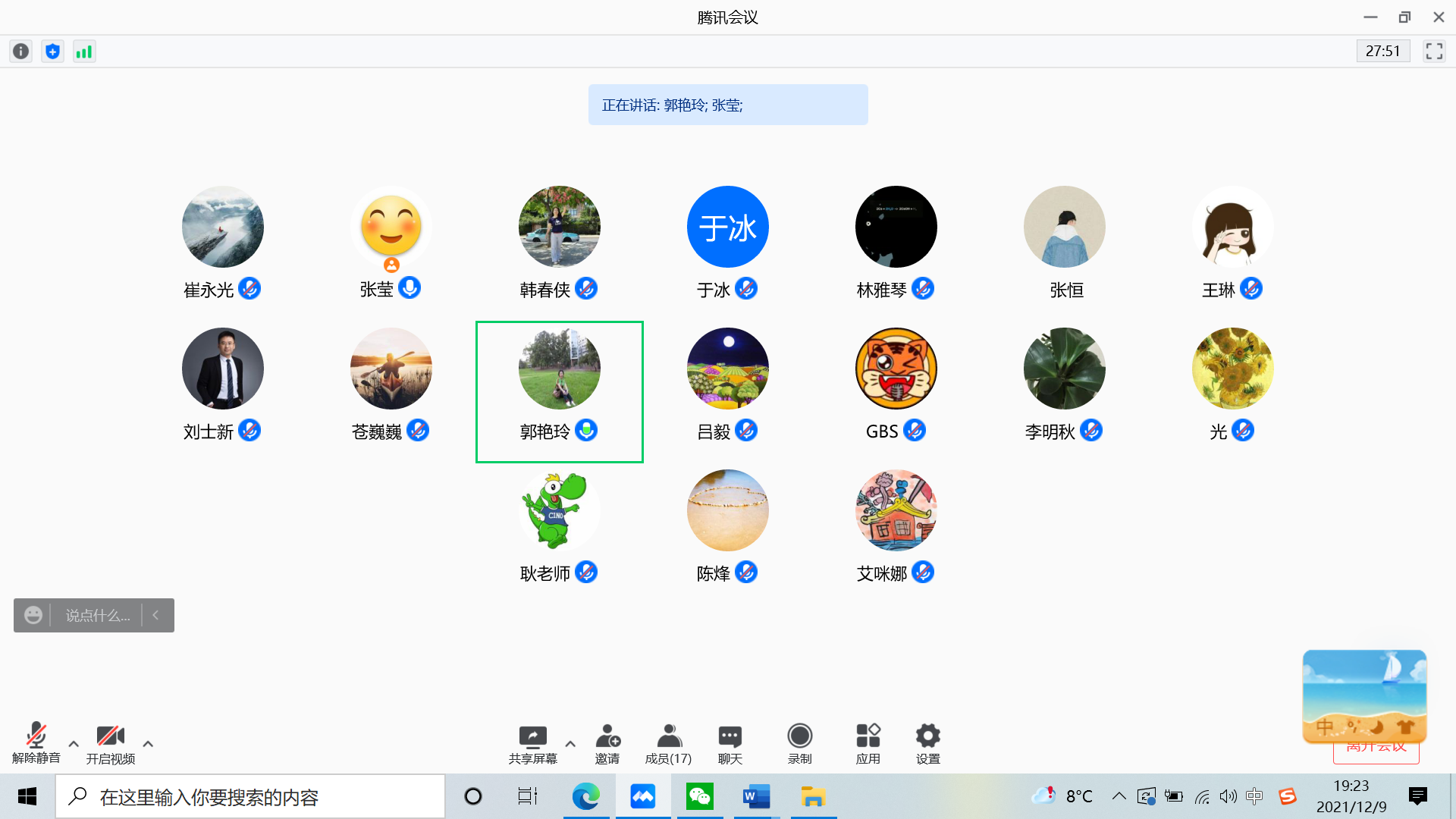Open Cortana circle on taskbar
Screen dimensions: 1456x819
point(473,796)
